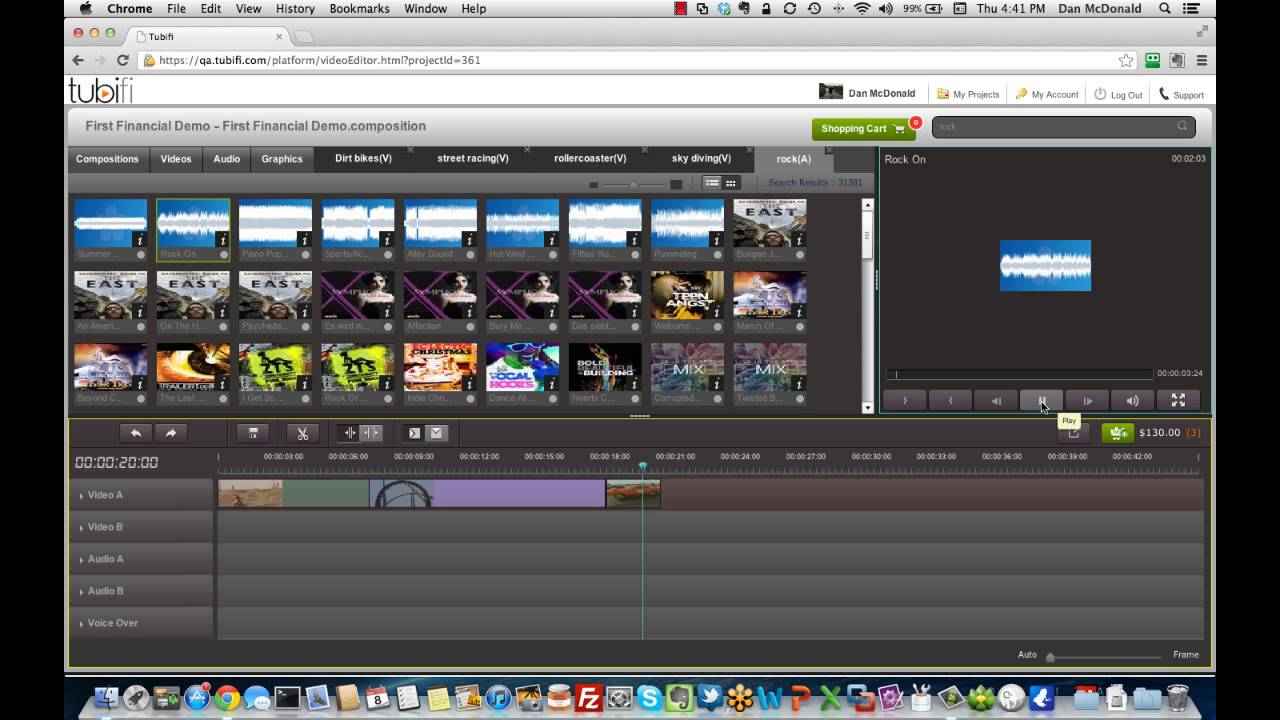Open Spotlight search in menu bar
Image resolution: width=1280 pixels, height=720 pixels.
[1165, 8]
